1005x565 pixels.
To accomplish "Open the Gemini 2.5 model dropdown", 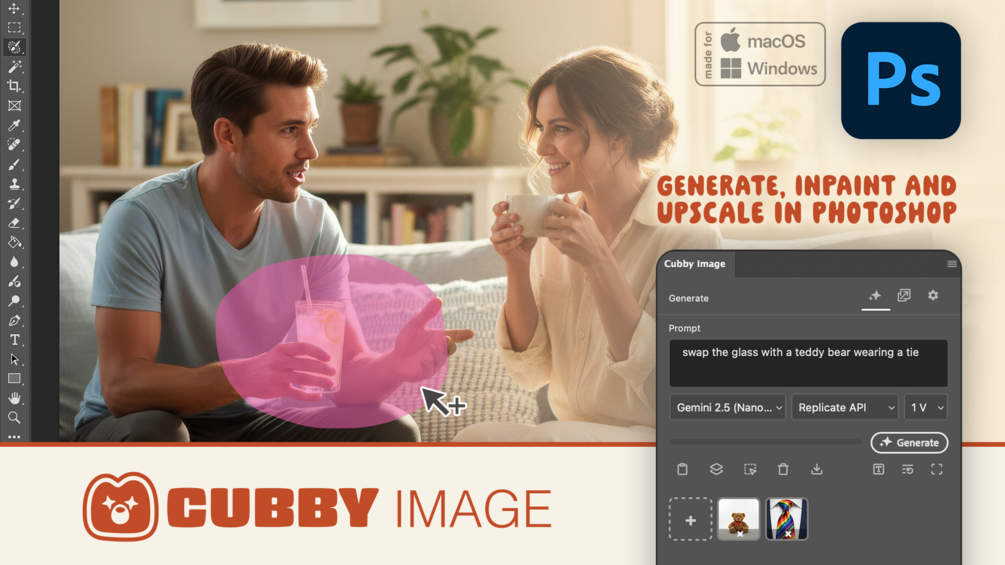I will click(727, 407).
